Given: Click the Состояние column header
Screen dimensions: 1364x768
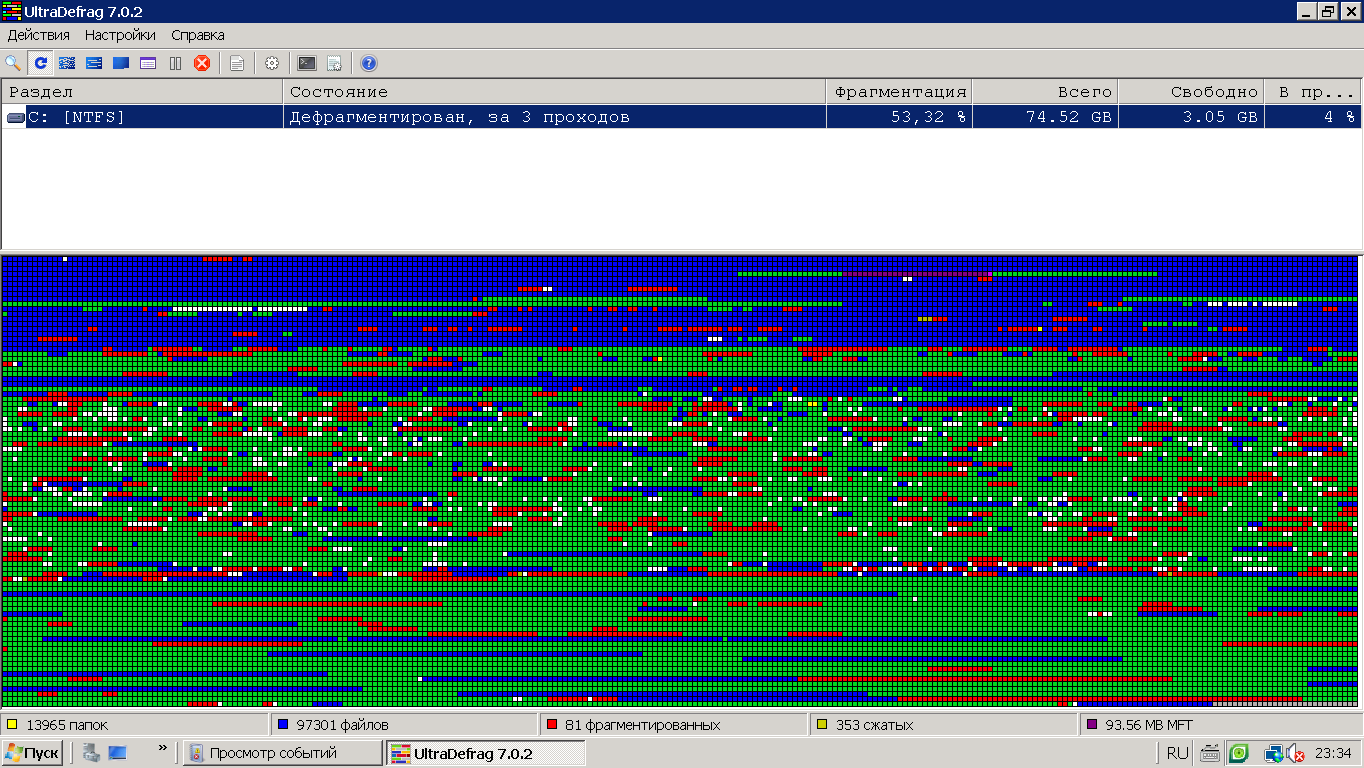Looking at the screenshot, I should click(x=555, y=92).
